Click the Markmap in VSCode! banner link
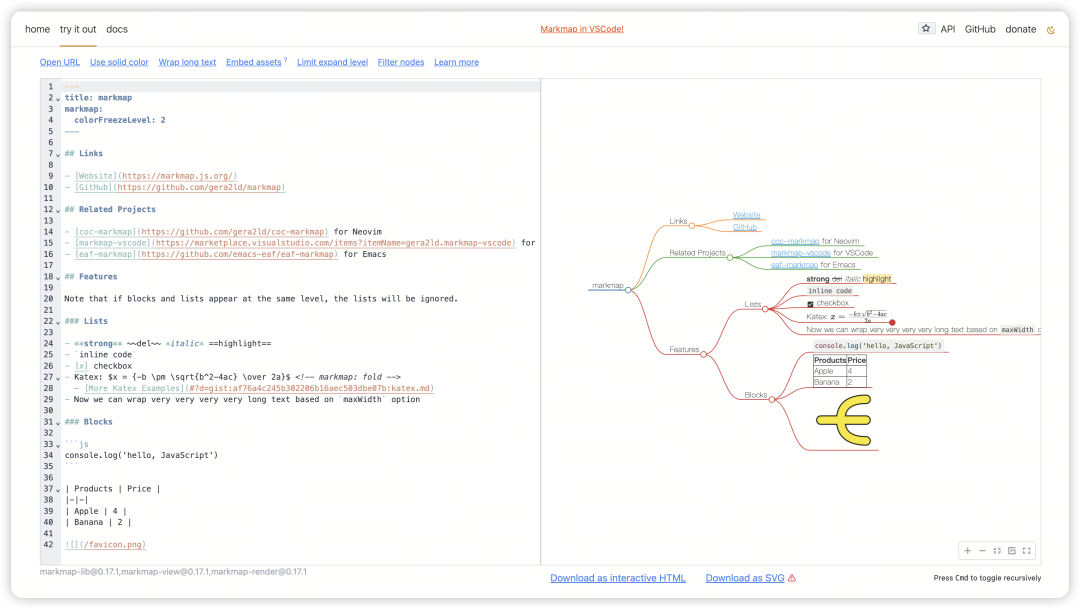Viewport: 1080px width, 609px height. (x=582, y=29)
